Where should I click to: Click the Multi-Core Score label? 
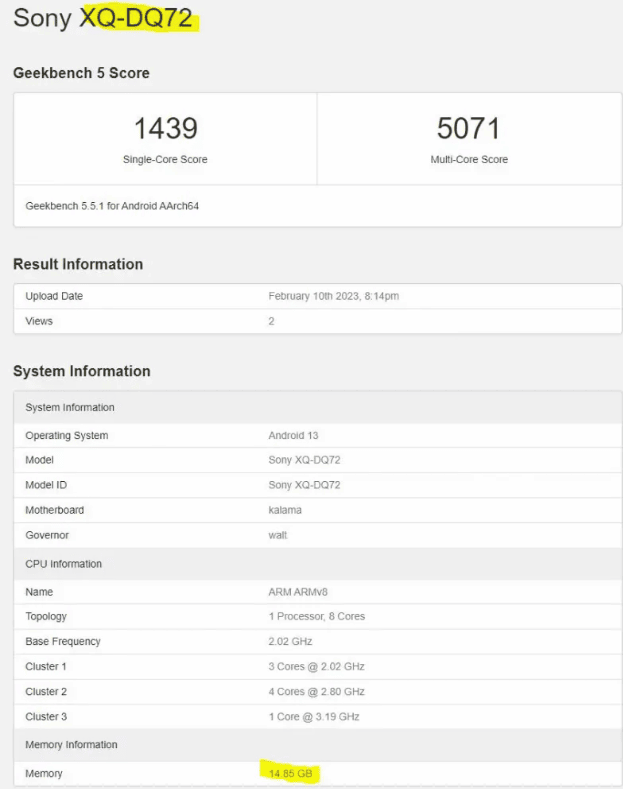tap(468, 160)
